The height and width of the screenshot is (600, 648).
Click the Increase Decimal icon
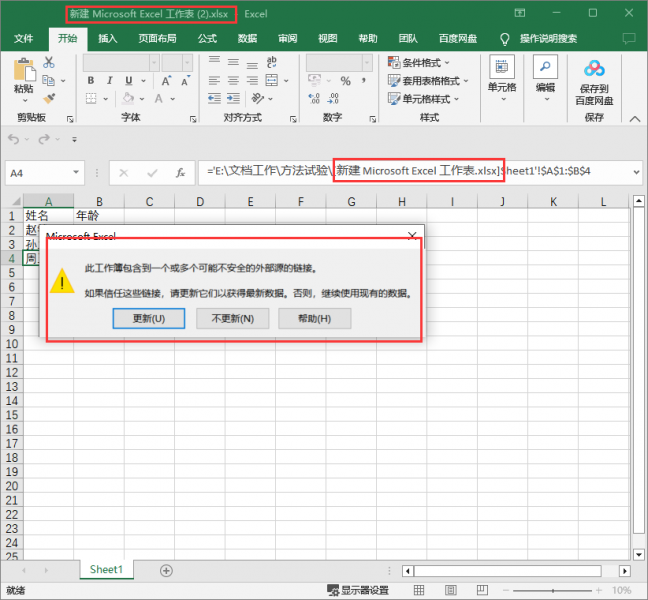tap(314, 98)
